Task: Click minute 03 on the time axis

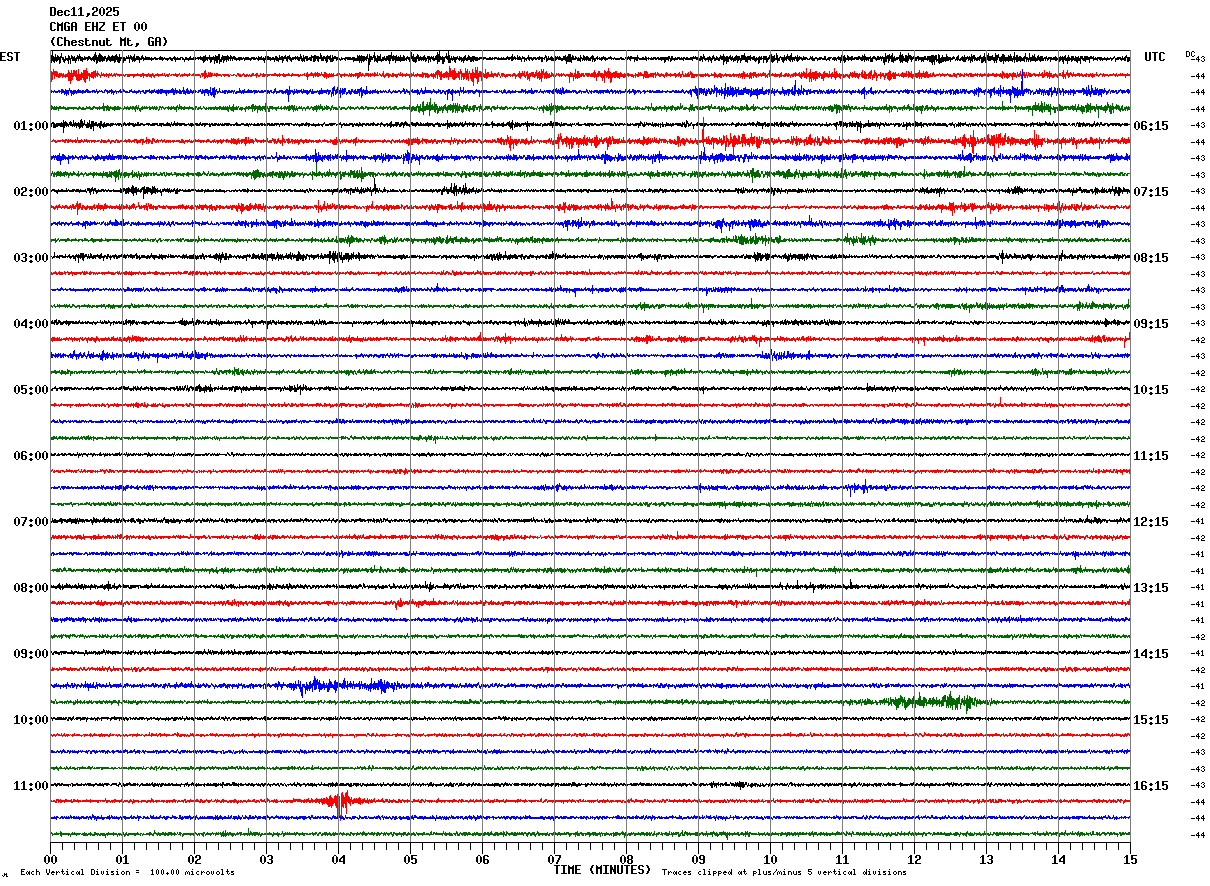Action: pos(266,859)
